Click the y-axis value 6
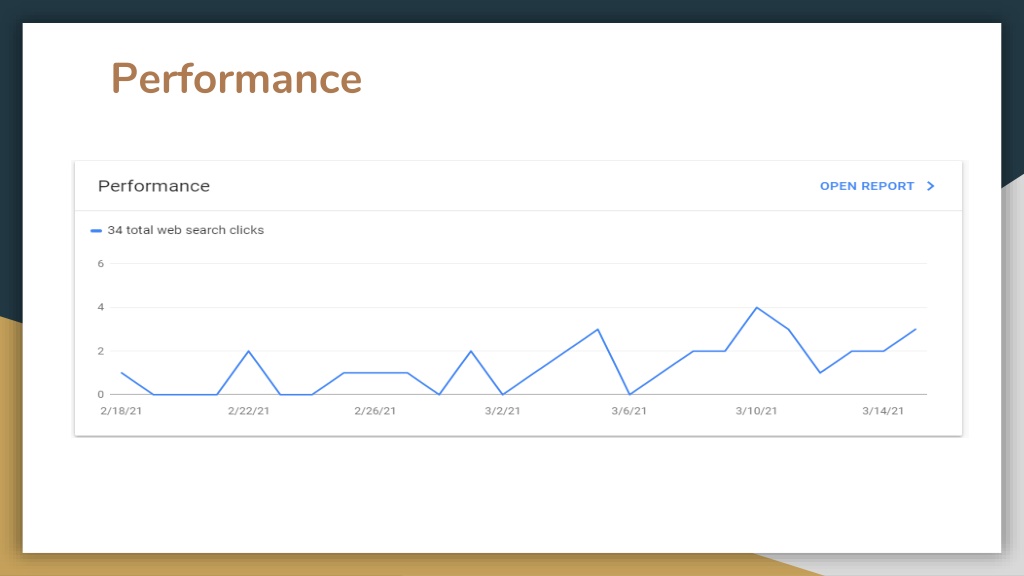1024x576 pixels. click(101, 264)
